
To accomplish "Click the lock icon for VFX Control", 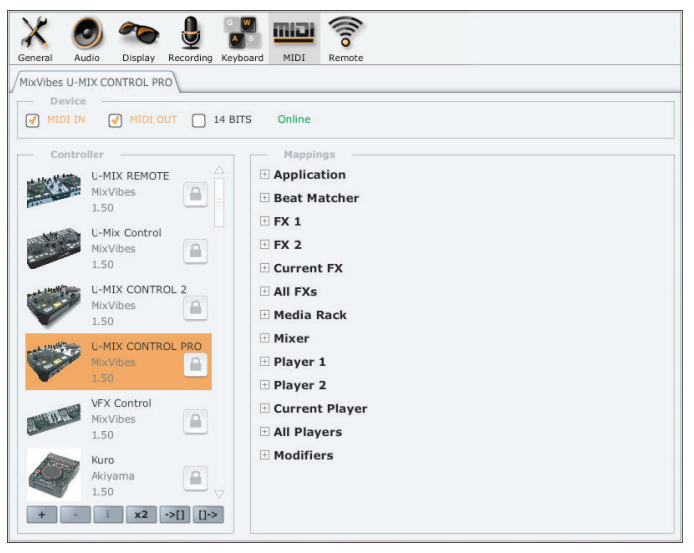I will click(196, 421).
